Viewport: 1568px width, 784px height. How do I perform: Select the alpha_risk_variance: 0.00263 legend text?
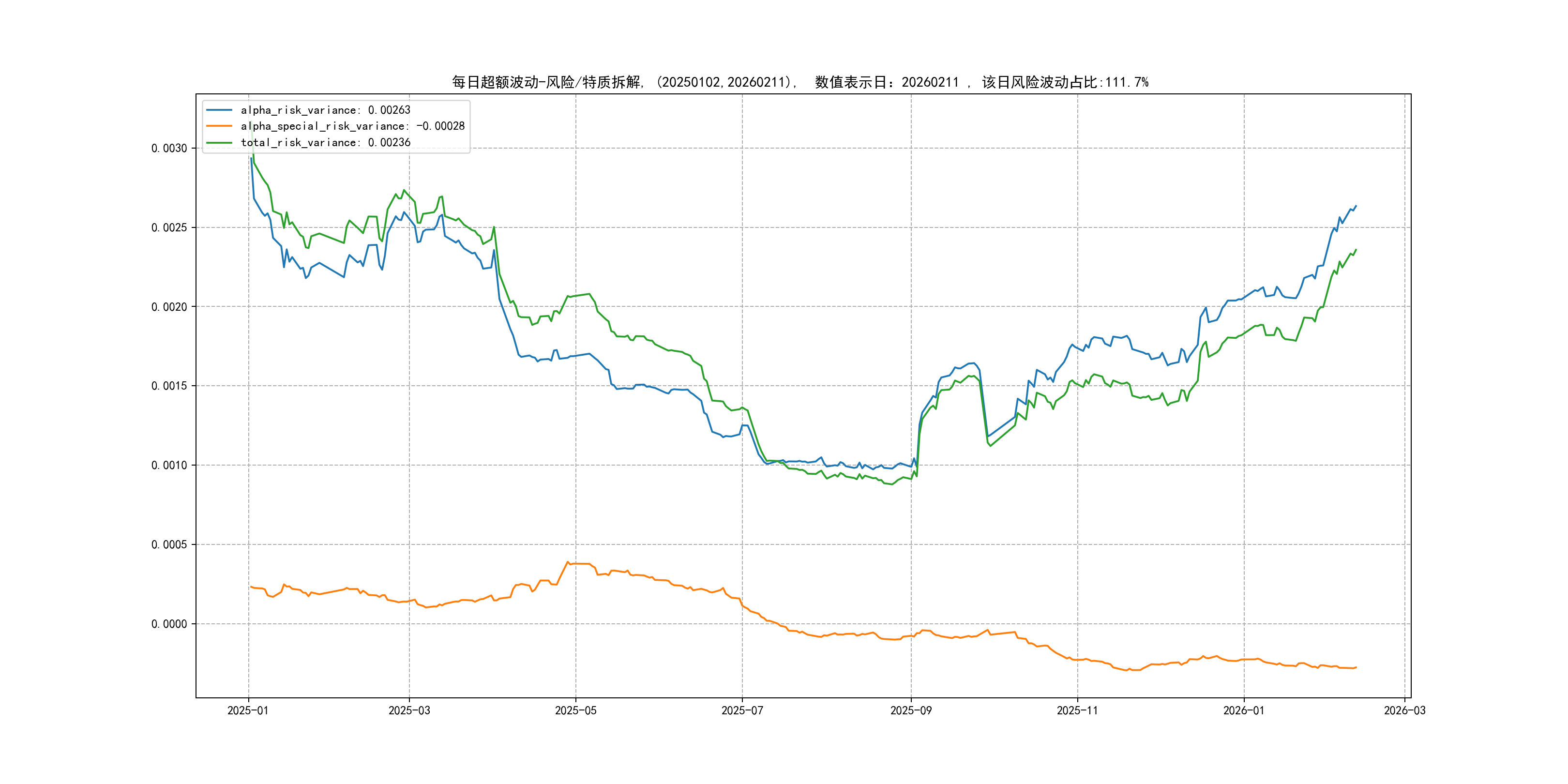(326, 110)
